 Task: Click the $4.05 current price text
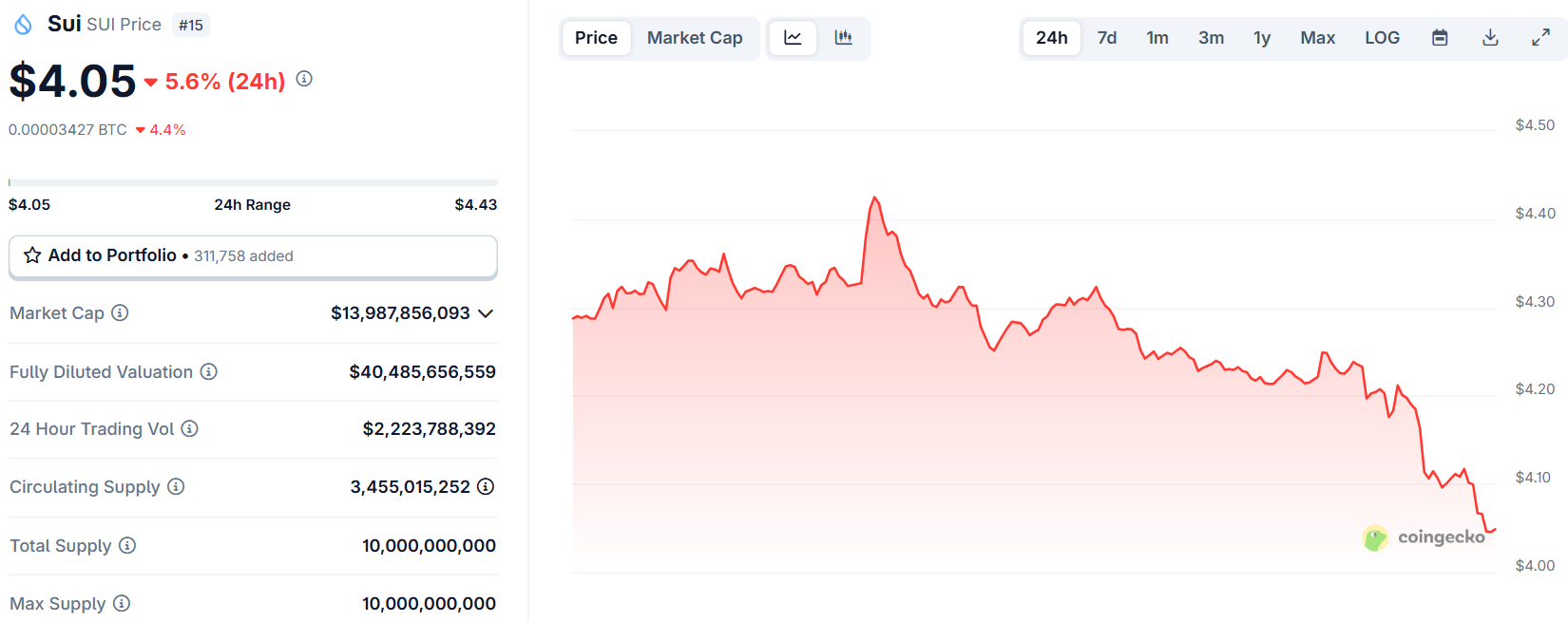pyautogui.click(x=72, y=81)
